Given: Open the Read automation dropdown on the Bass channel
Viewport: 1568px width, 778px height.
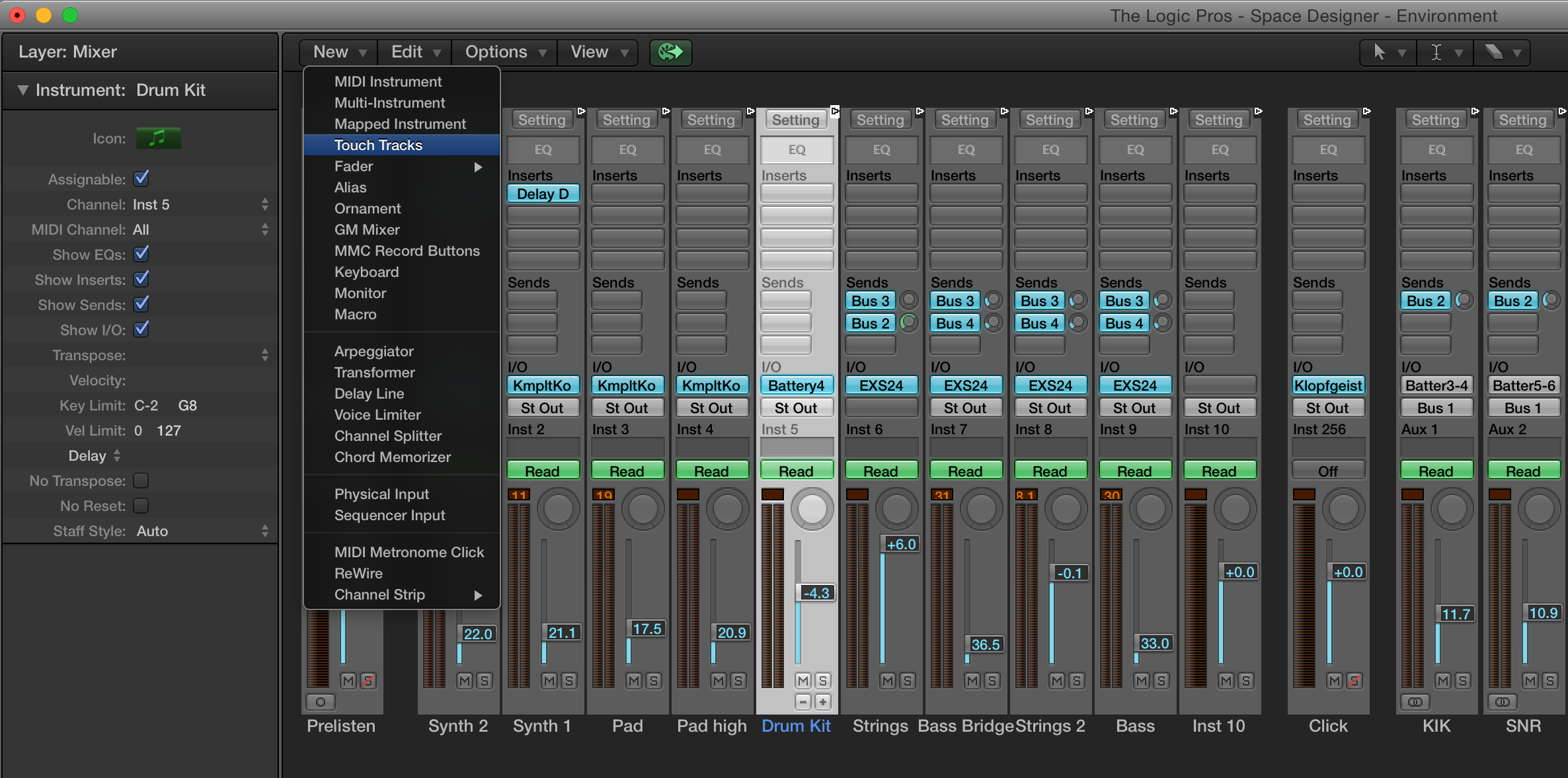Looking at the screenshot, I should [1134, 470].
